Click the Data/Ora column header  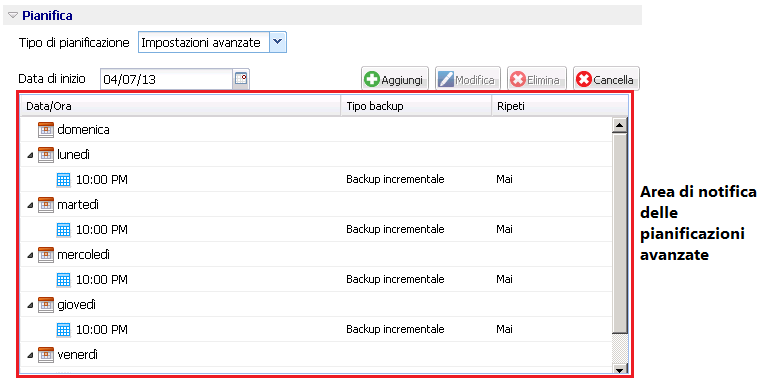181,106
